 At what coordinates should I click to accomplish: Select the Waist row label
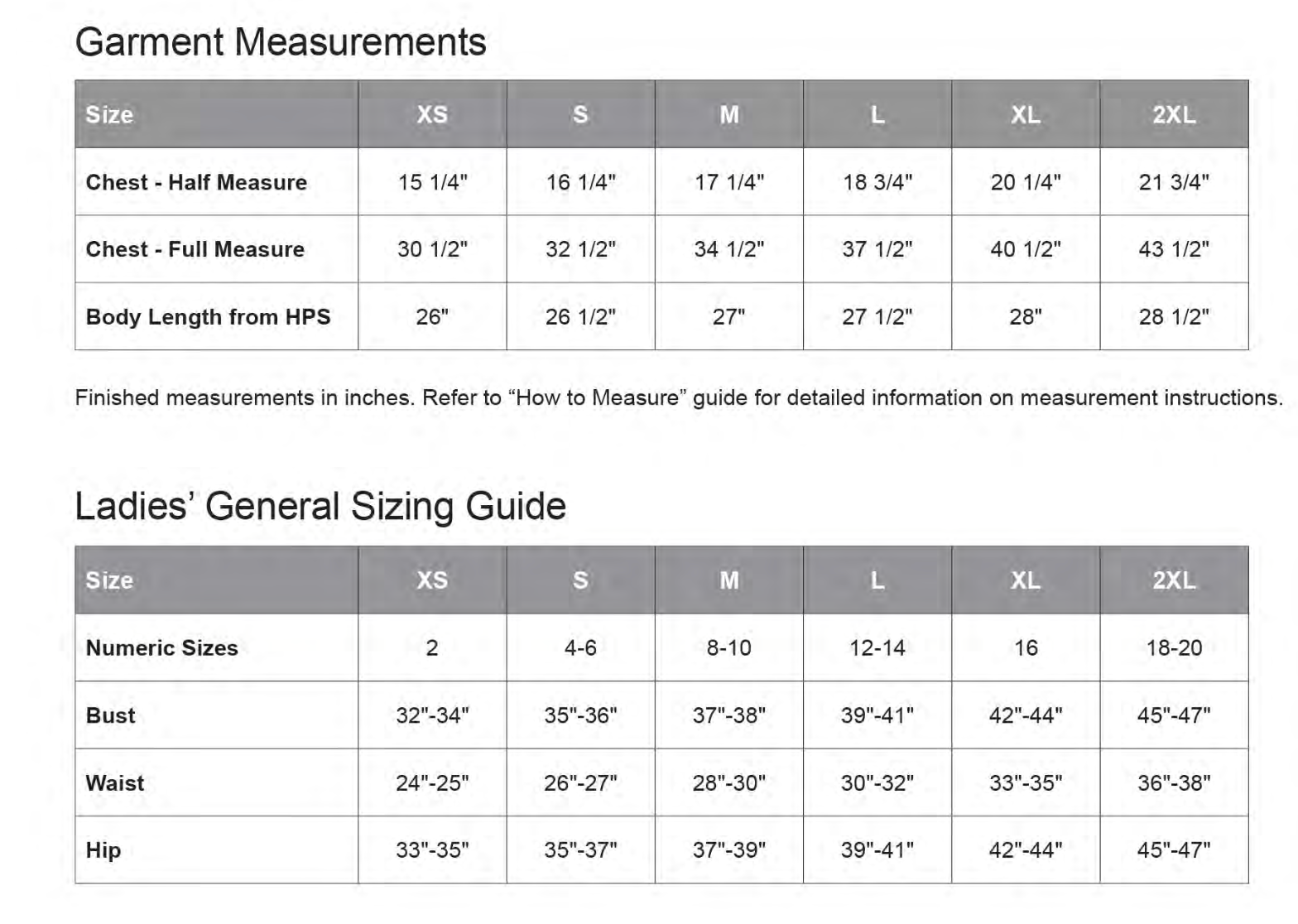tap(115, 783)
